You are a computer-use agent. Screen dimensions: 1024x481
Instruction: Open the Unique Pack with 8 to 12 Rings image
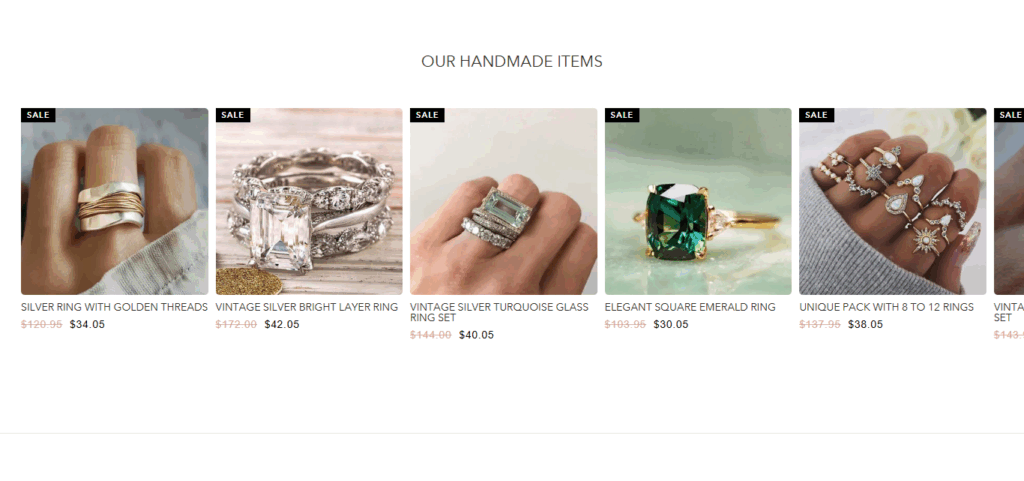pyautogui.click(x=893, y=201)
